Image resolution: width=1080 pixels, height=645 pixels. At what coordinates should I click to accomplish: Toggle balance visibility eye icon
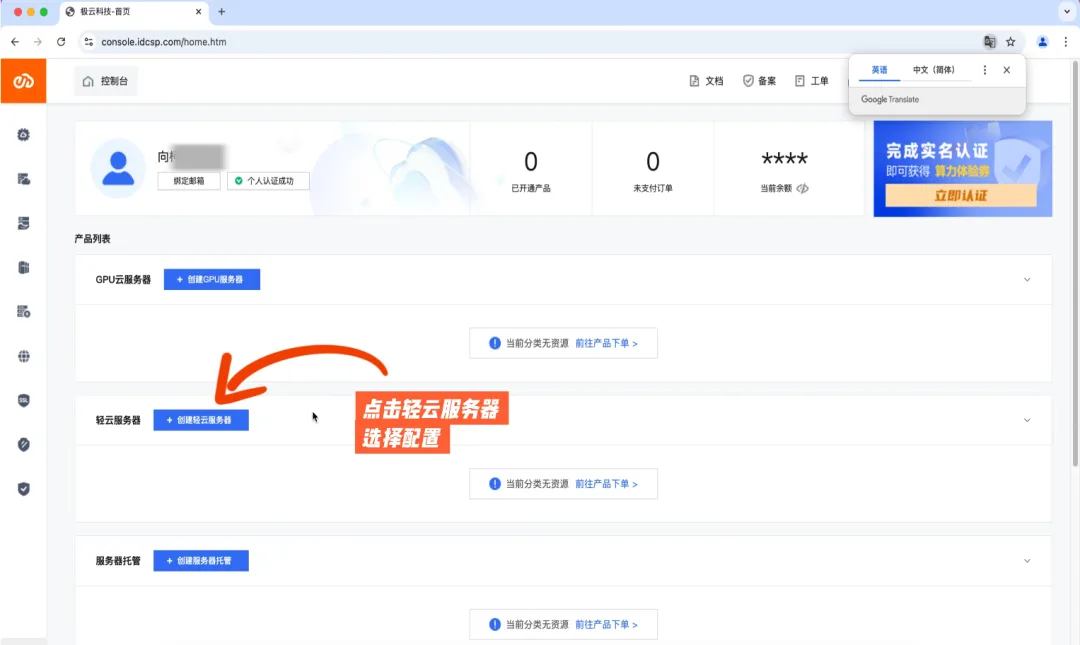[x=802, y=188]
